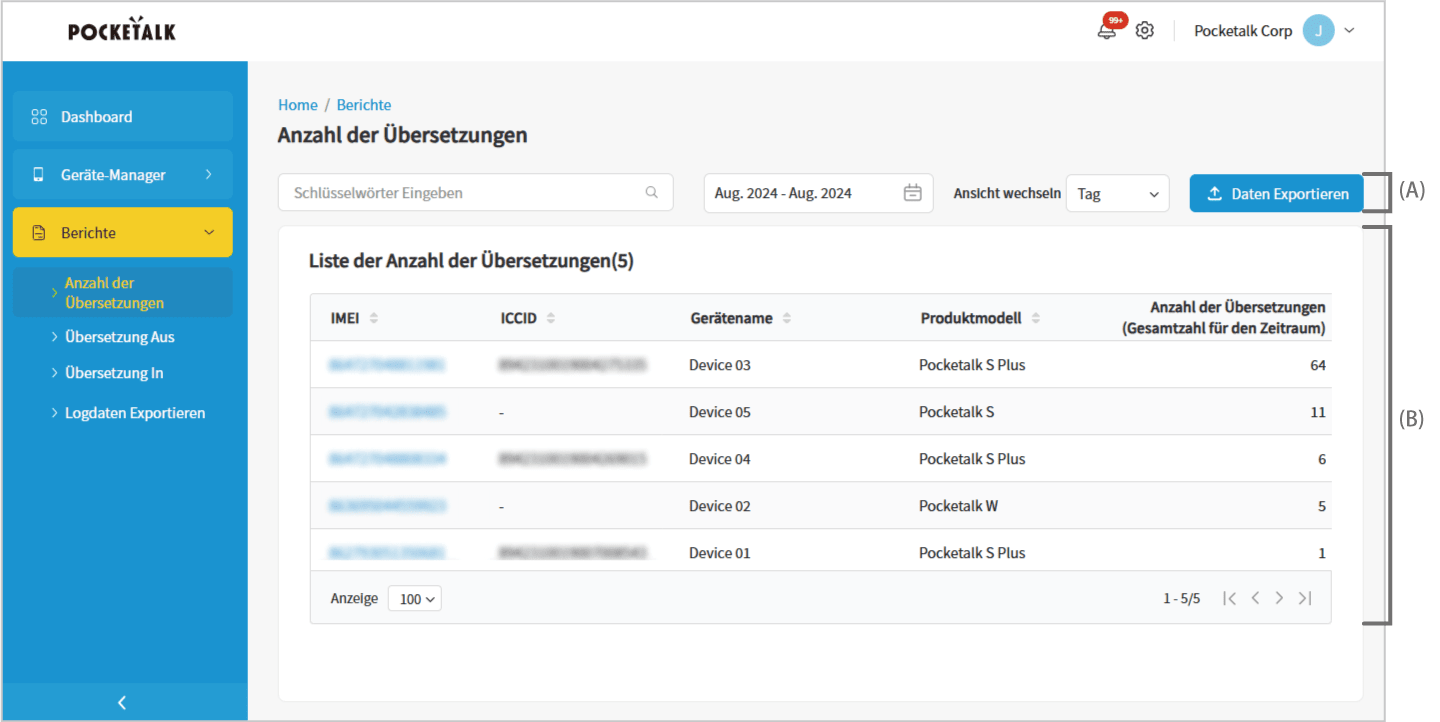This screenshot has width=1440, height=722.
Task: Click the Dashboard grid icon
Action: pos(39,117)
